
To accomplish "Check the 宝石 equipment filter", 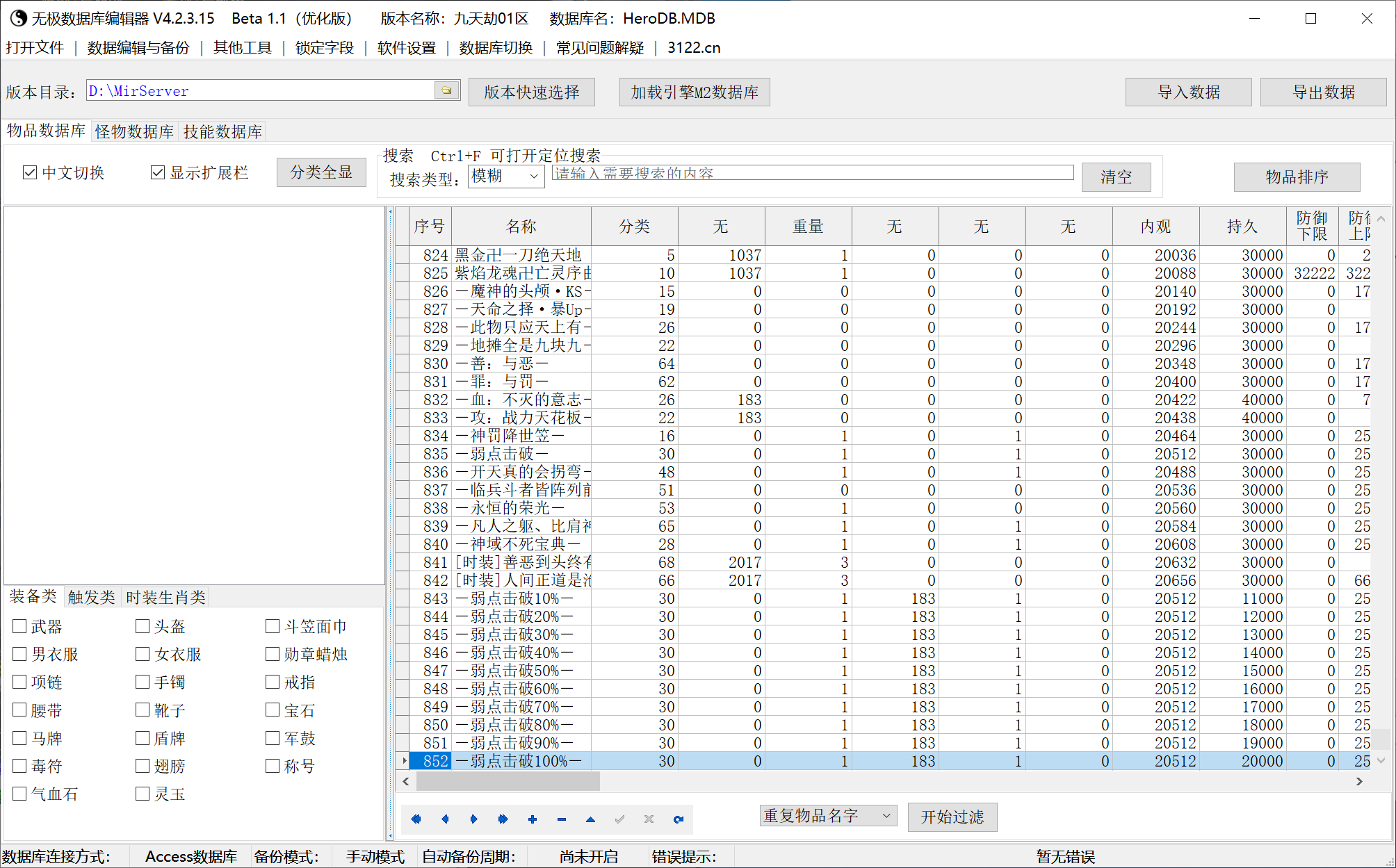I will coord(273,710).
